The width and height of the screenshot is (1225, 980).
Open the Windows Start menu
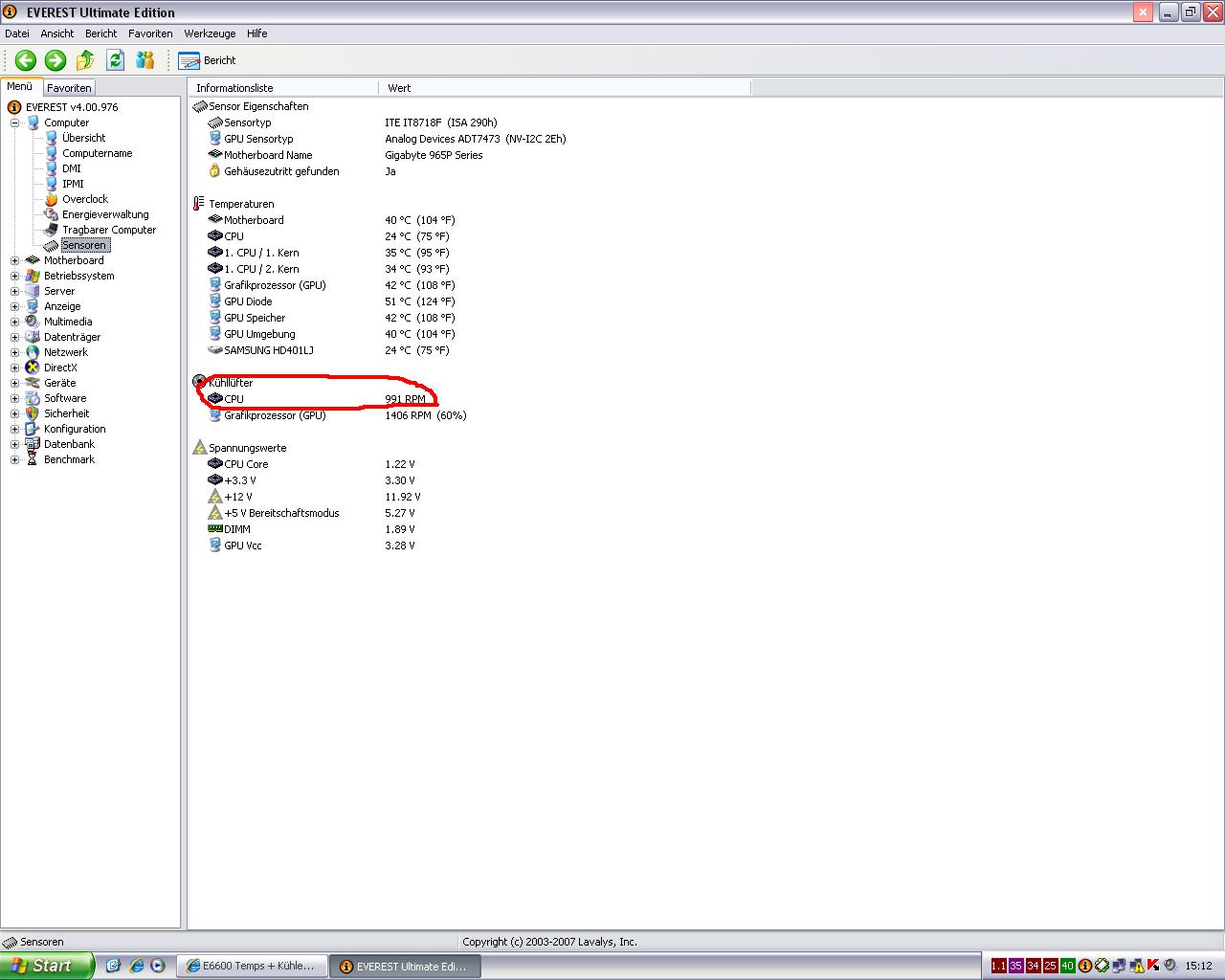47,966
